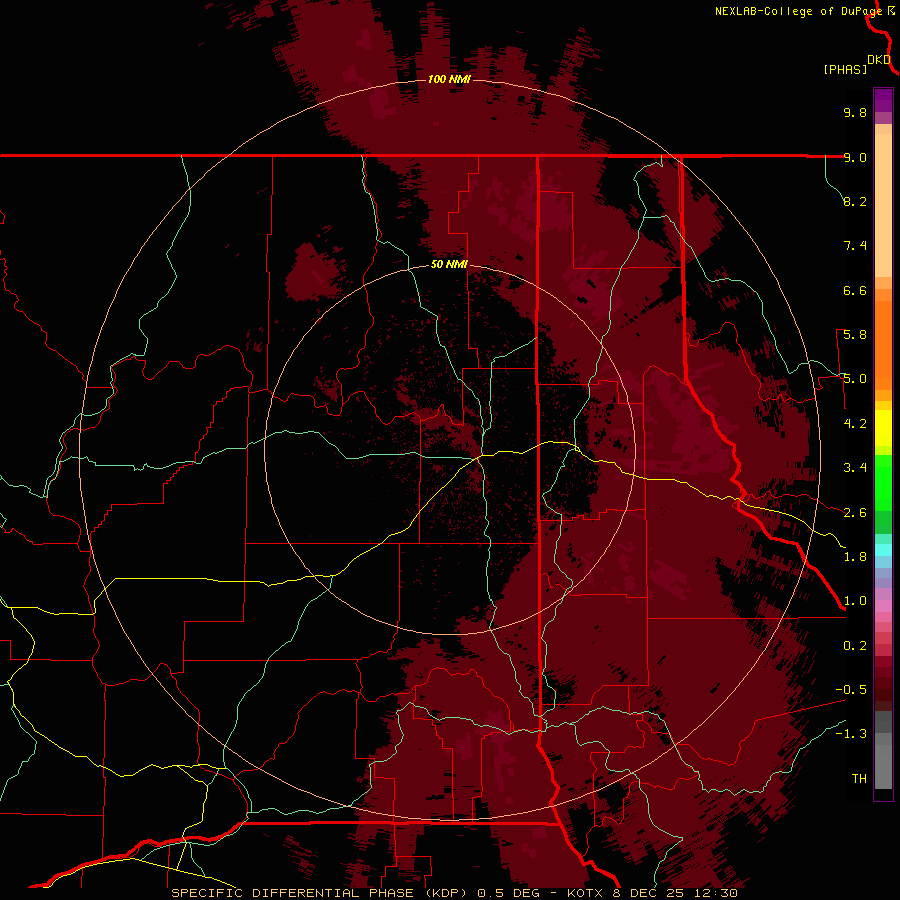900x900 pixels.
Task: Click the 50 NMI range ring label
Action: click(449, 265)
